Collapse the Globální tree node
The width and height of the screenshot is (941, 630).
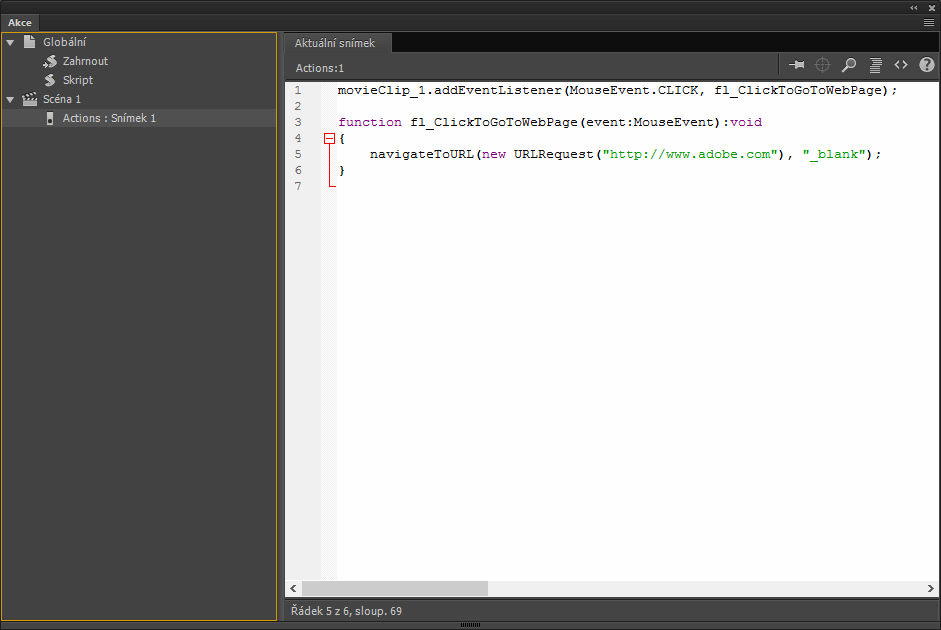[10, 41]
